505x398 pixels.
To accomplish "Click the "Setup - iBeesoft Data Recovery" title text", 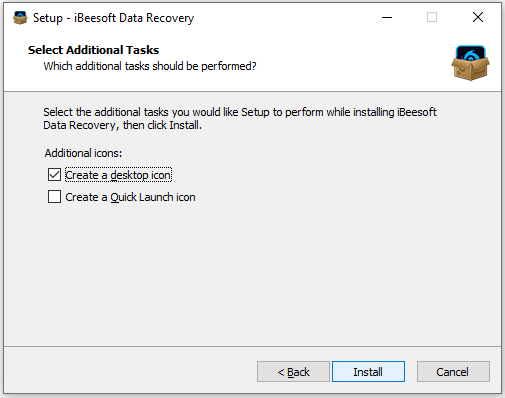I will coord(113,18).
